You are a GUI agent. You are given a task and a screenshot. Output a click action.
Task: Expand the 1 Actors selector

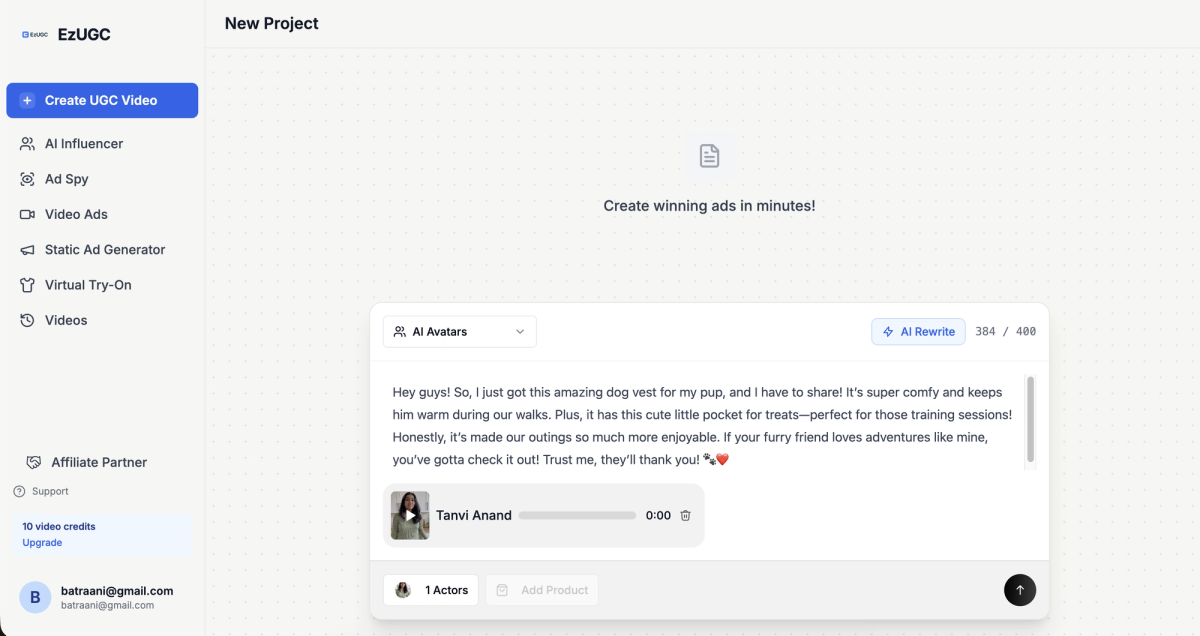click(x=430, y=590)
